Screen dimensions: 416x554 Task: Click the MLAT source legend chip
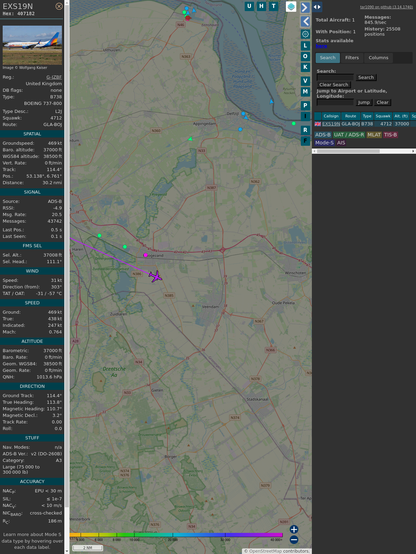pos(374,135)
